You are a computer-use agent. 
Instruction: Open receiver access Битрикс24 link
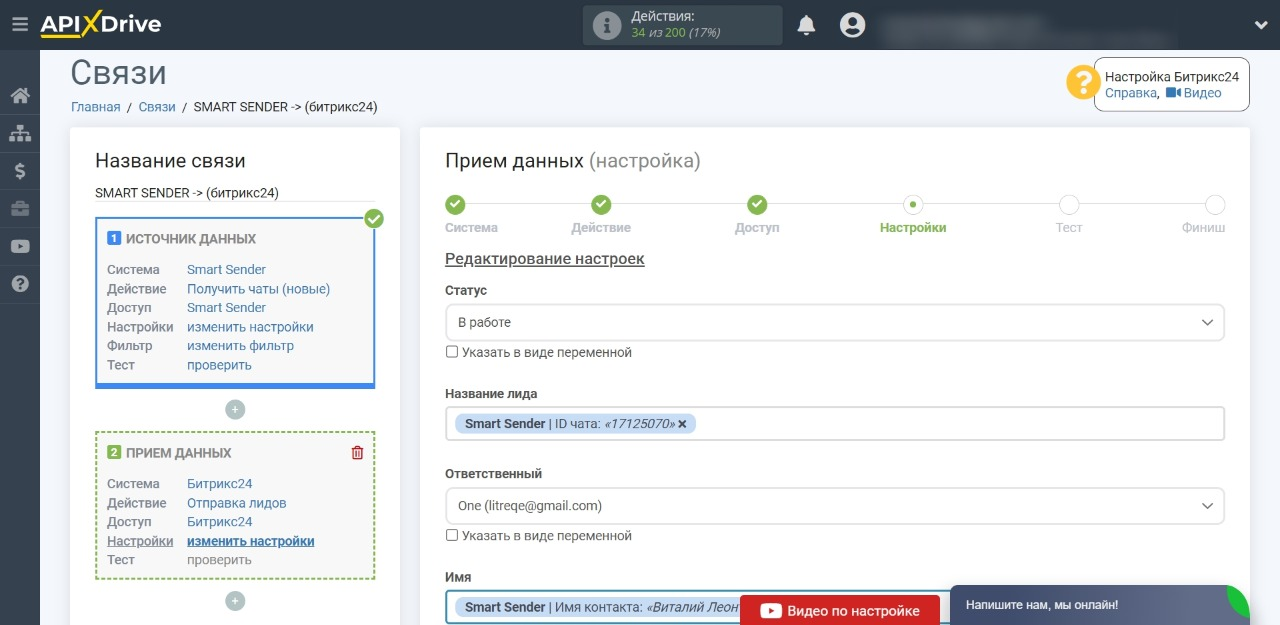219,522
